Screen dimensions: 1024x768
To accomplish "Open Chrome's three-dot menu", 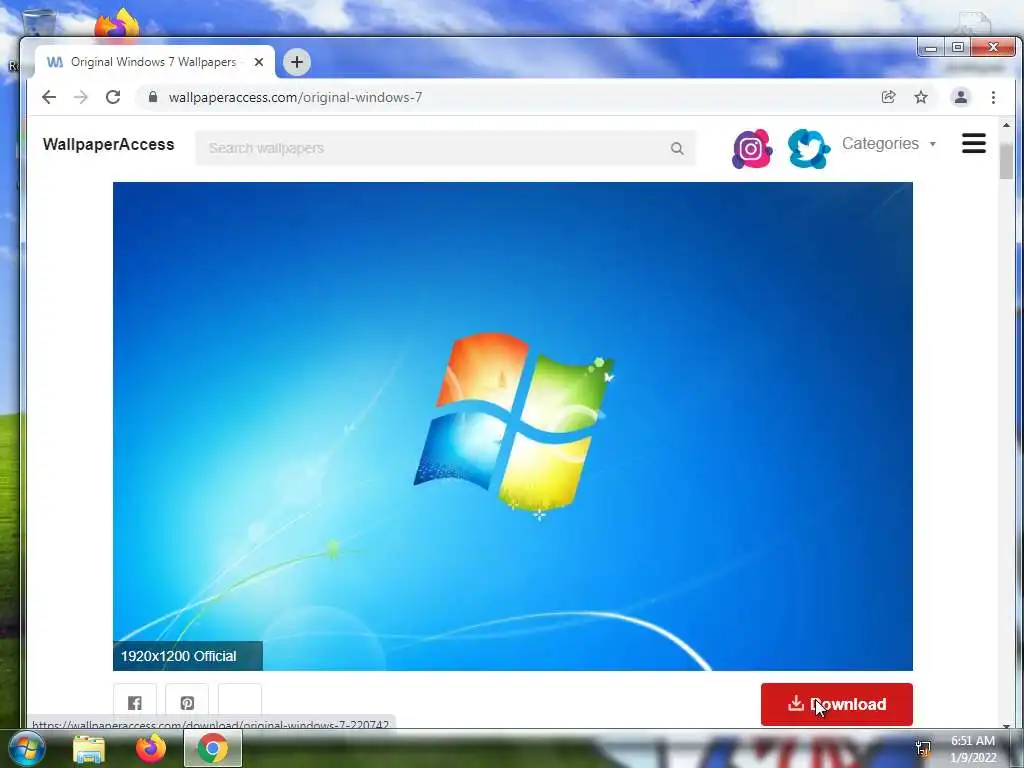I will tap(993, 97).
